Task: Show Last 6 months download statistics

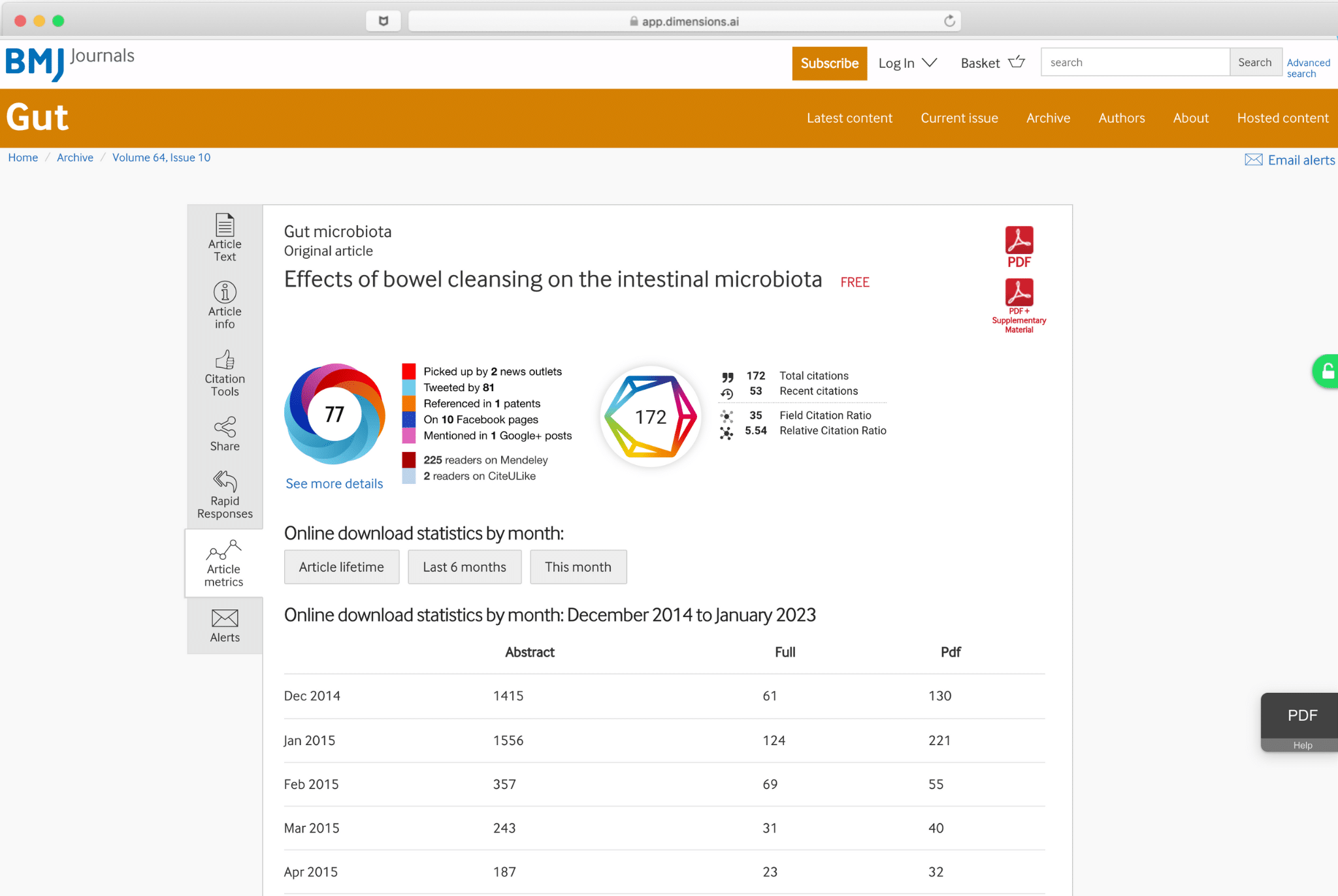Action: coord(465,567)
